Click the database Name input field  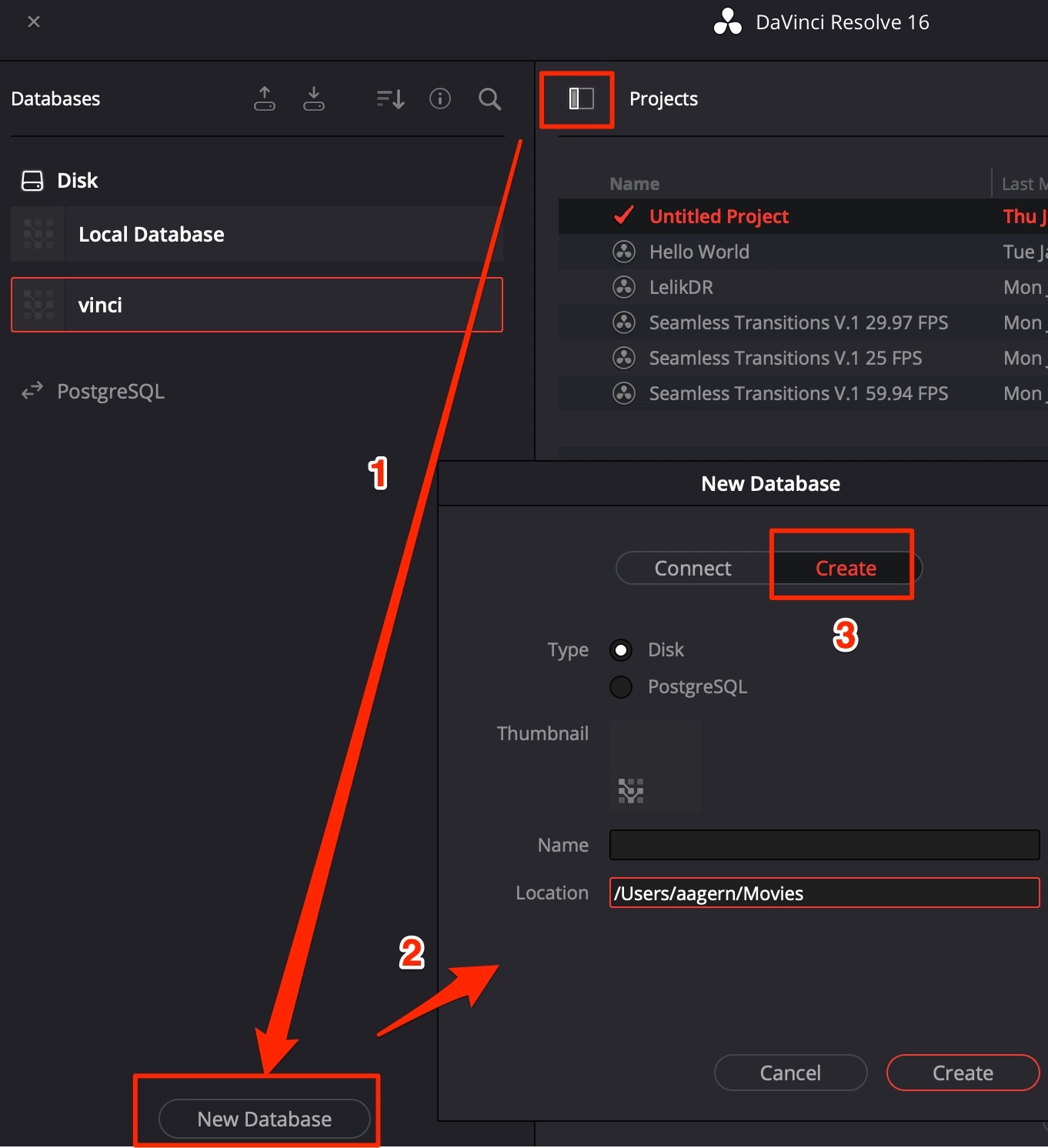pyautogui.click(x=824, y=845)
